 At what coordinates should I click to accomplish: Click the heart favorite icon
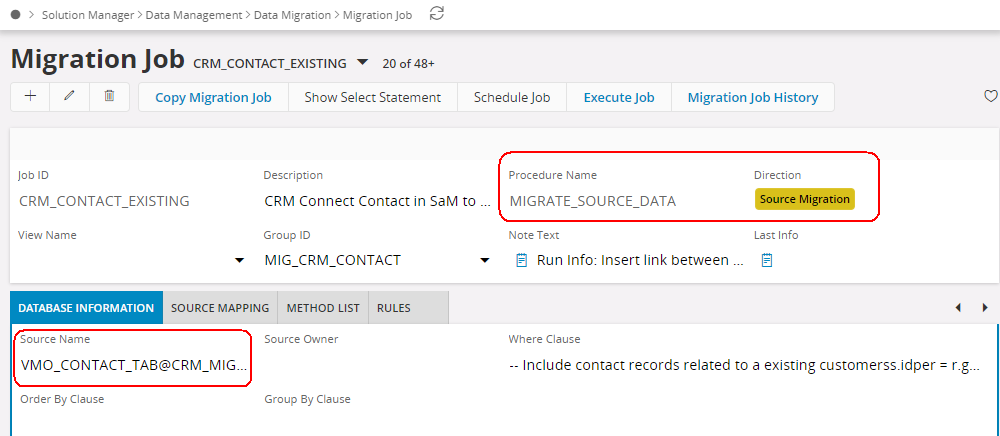tap(990, 97)
